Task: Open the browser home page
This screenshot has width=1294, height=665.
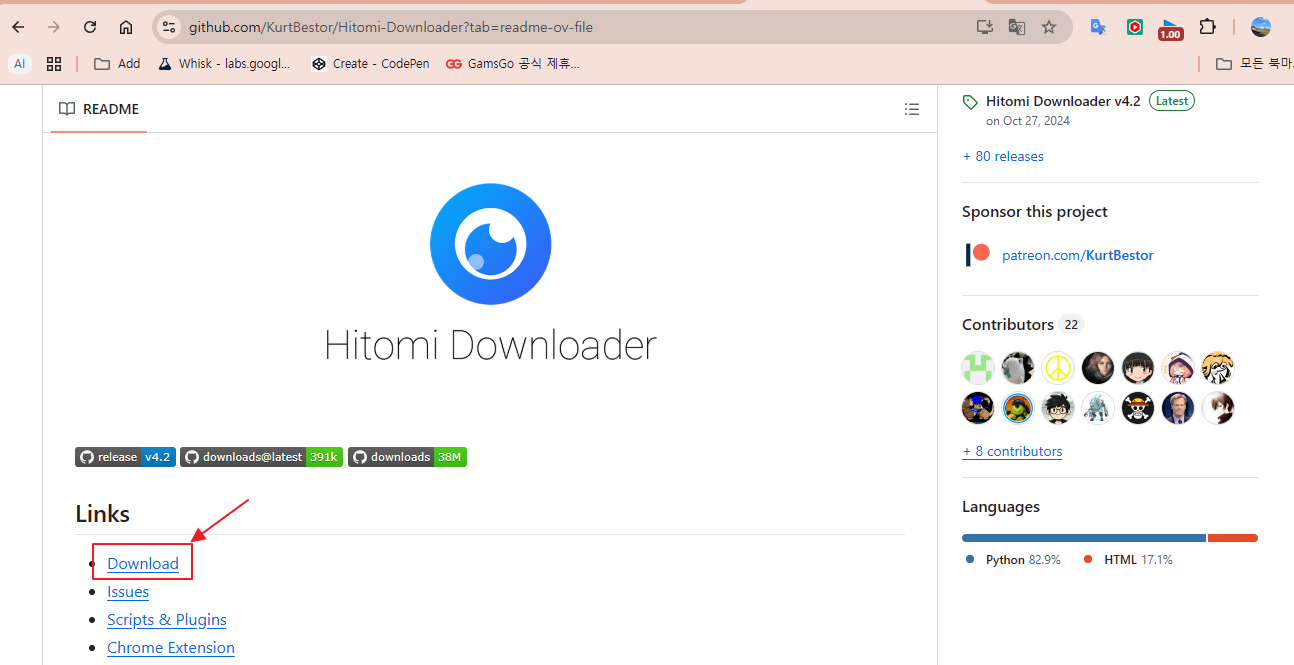Action: click(126, 27)
